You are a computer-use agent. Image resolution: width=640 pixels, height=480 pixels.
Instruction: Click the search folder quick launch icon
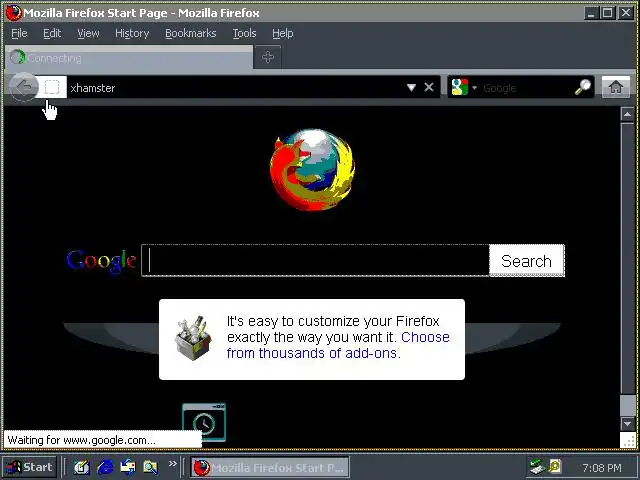click(x=151, y=467)
